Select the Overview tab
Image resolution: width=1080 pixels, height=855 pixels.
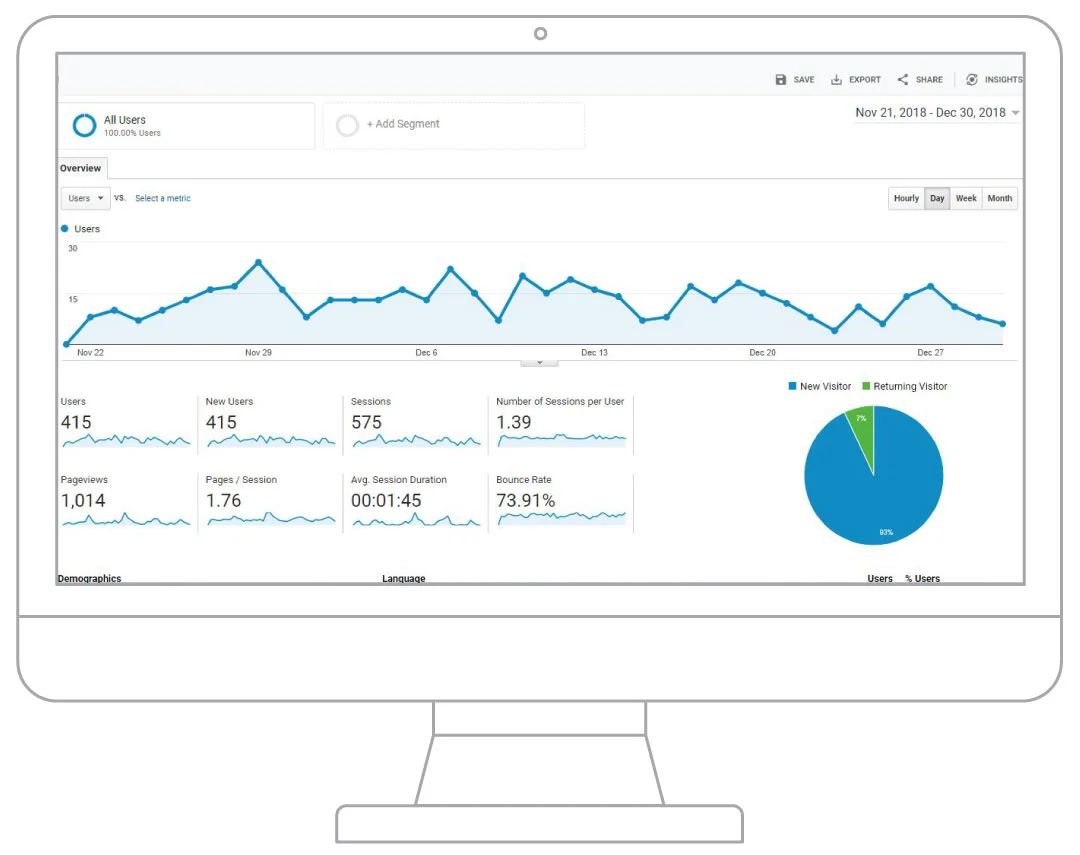80,168
